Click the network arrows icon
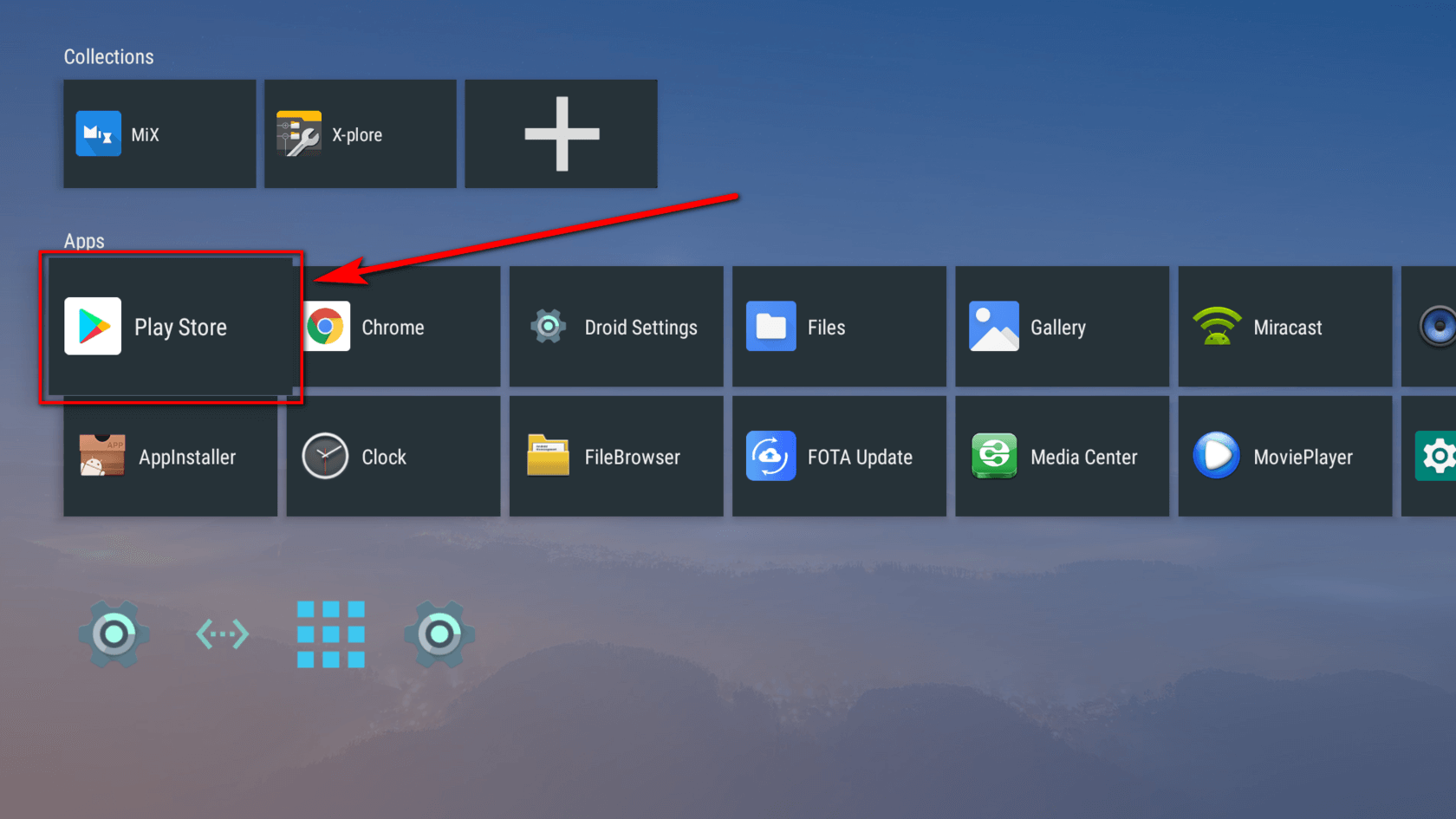Image resolution: width=1456 pixels, height=819 pixels. 222,634
